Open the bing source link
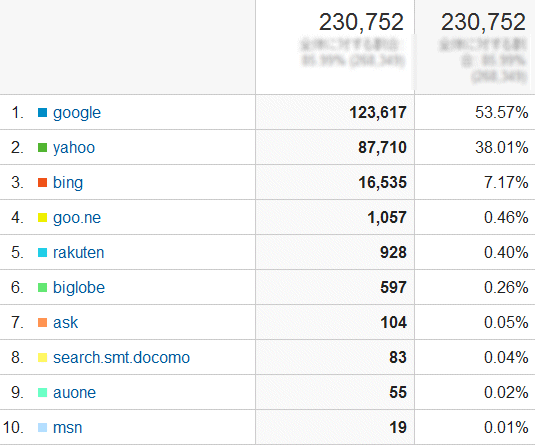Screen dimensions: 535x445 (x=68, y=183)
